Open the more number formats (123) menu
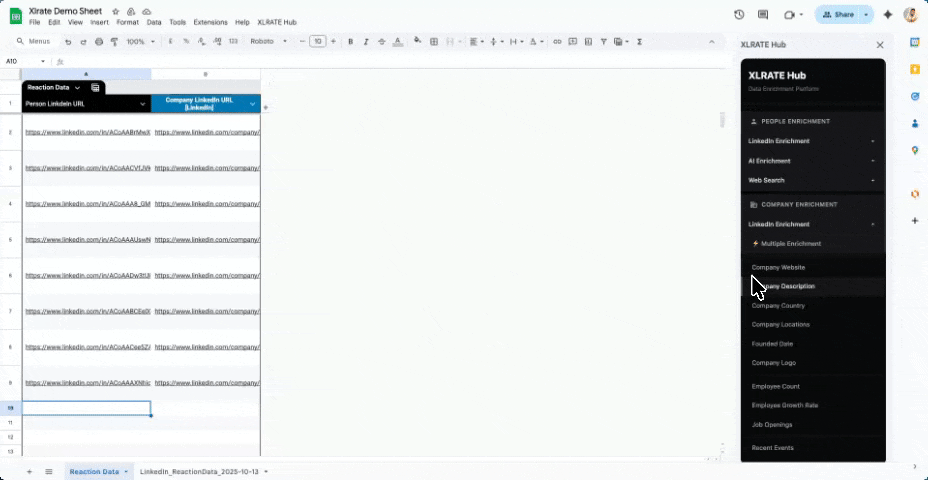The height and width of the screenshot is (480, 928). click(x=233, y=41)
